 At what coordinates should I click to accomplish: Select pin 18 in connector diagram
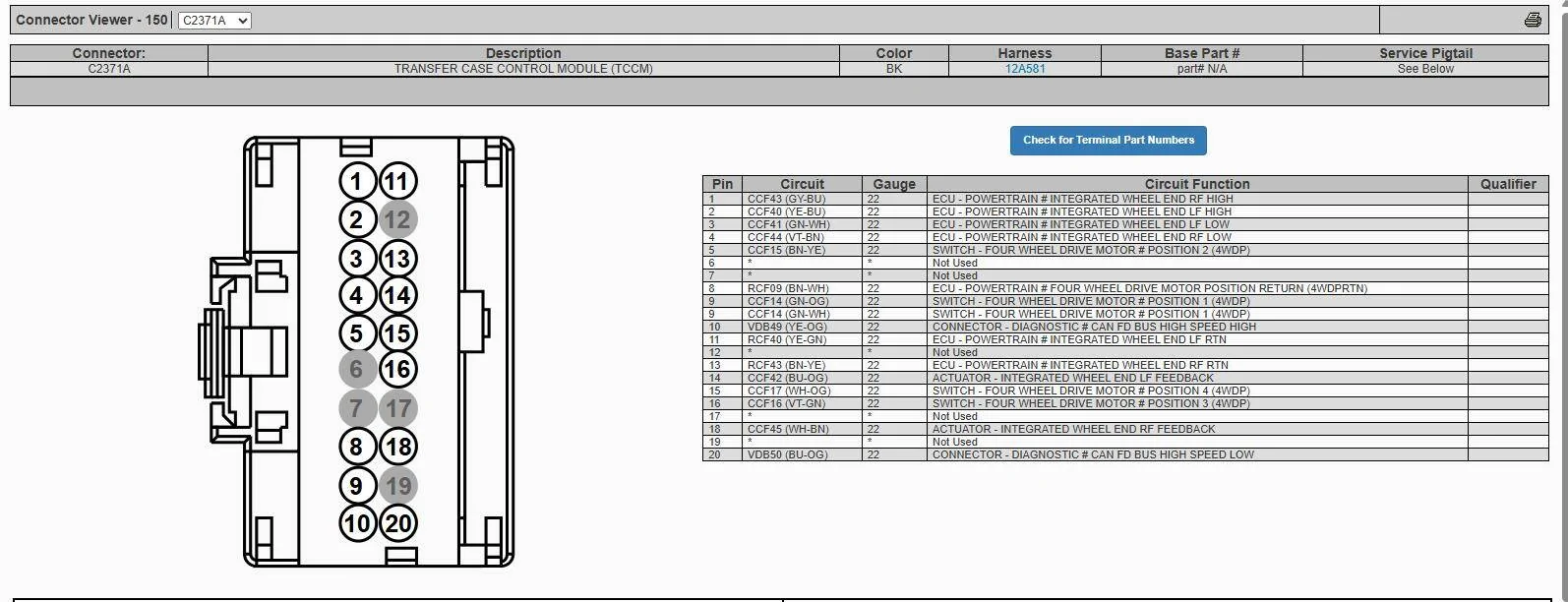coord(397,447)
